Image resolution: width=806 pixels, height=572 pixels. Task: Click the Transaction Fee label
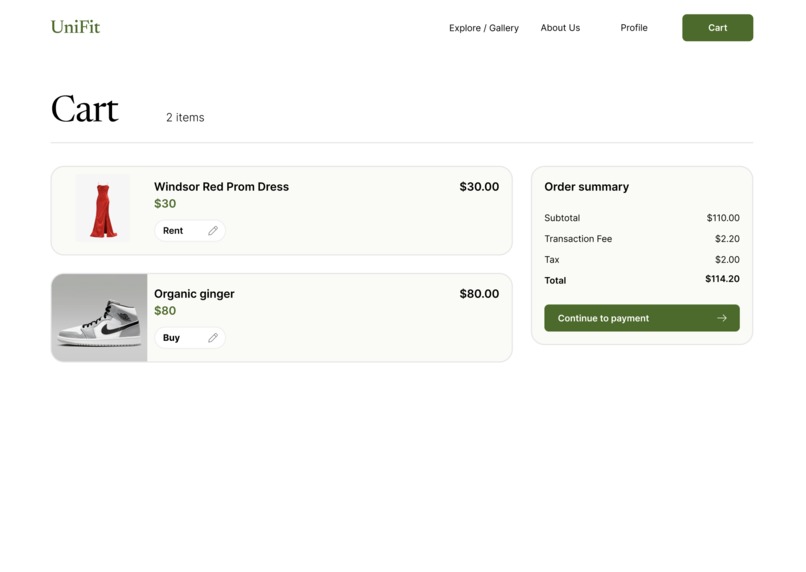[578, 238]
